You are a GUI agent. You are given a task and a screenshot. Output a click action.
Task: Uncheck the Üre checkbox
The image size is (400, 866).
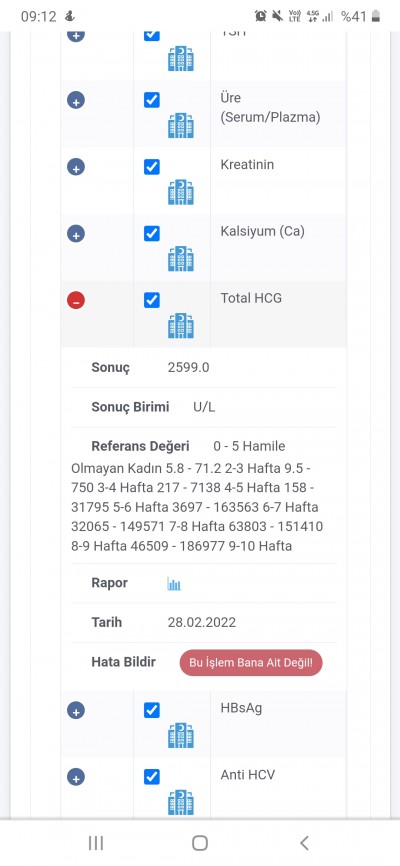point(152,100)
